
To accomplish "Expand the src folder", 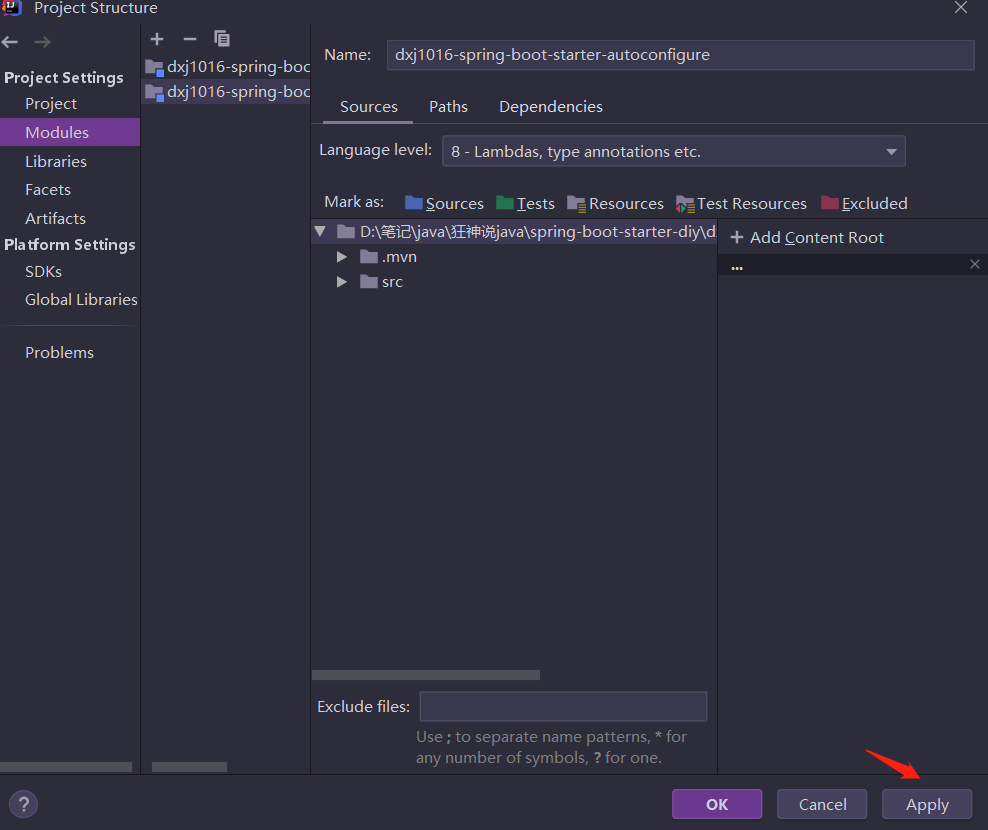I will click(342, 282).
